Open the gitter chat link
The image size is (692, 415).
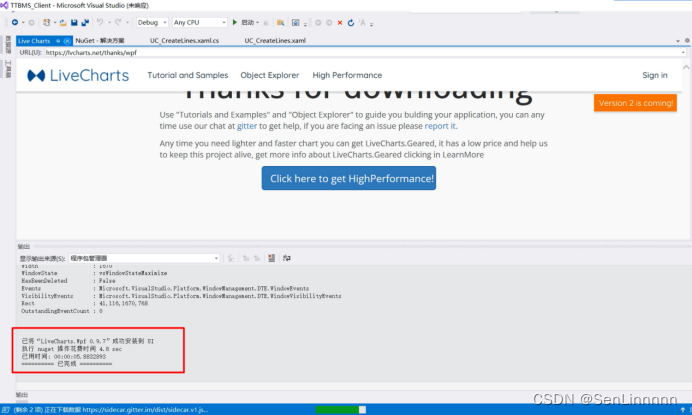coord(247,126)
